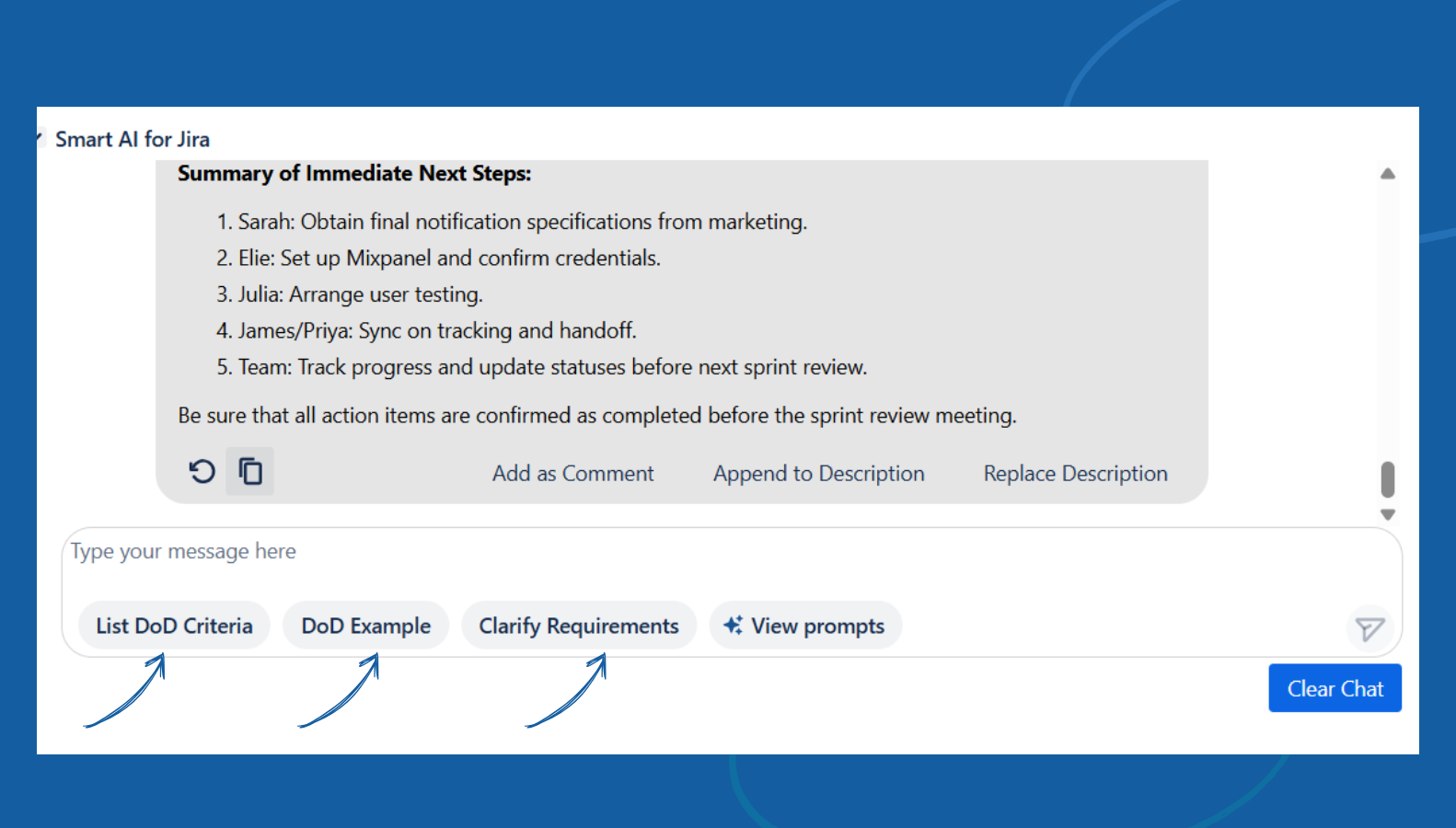Click the Elie Mixpanel setup list item
The width and height of the screenshot is (1456, 828).
click(438, 259)
